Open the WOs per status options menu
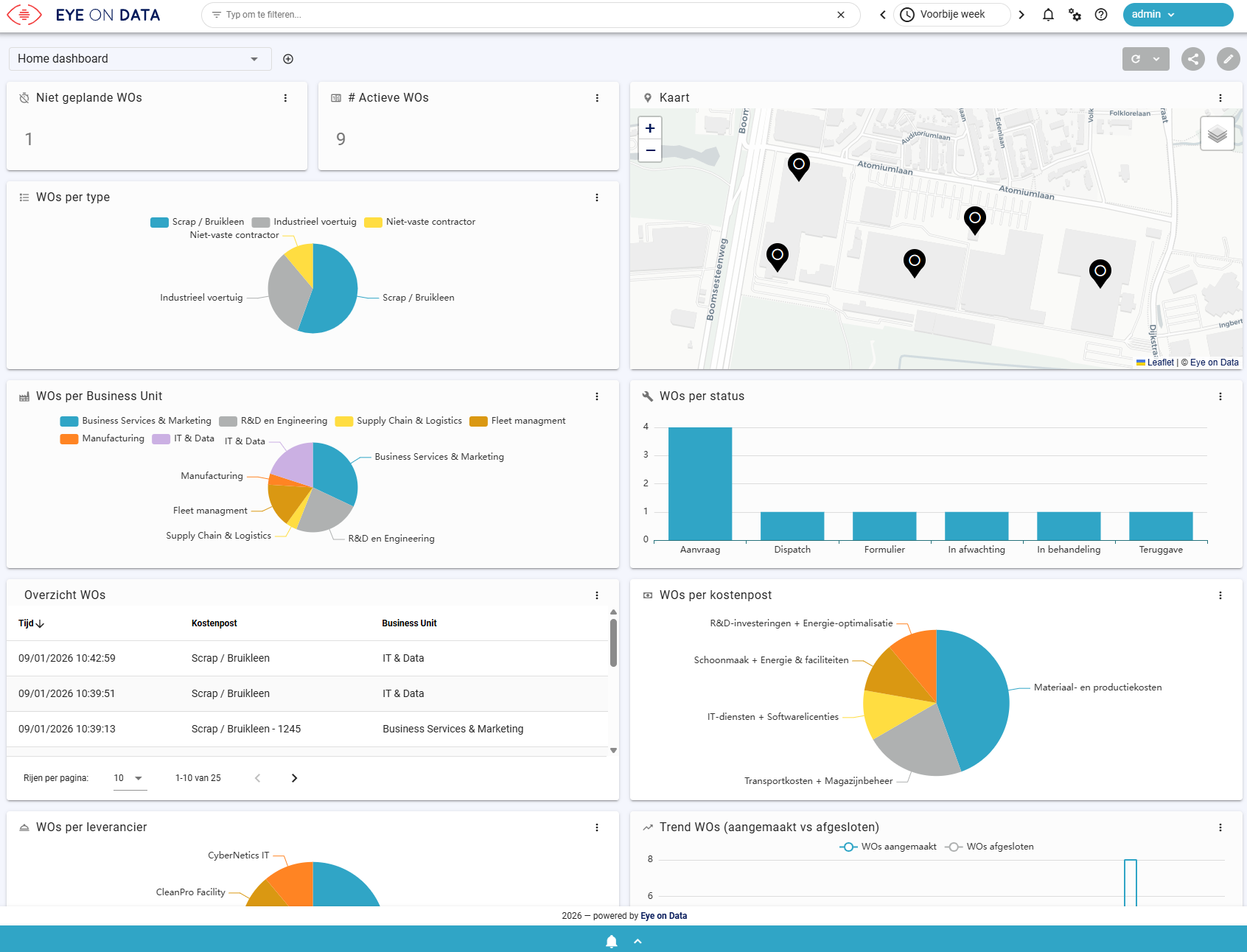The image size is (1247, 952). pyautogui.click(x=1220, y=396)
